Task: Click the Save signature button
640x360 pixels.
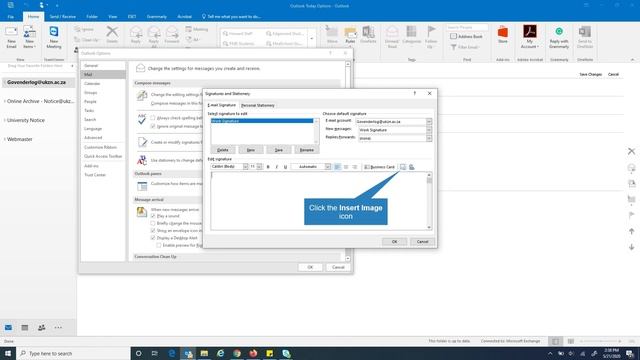Action: [278, 150]
